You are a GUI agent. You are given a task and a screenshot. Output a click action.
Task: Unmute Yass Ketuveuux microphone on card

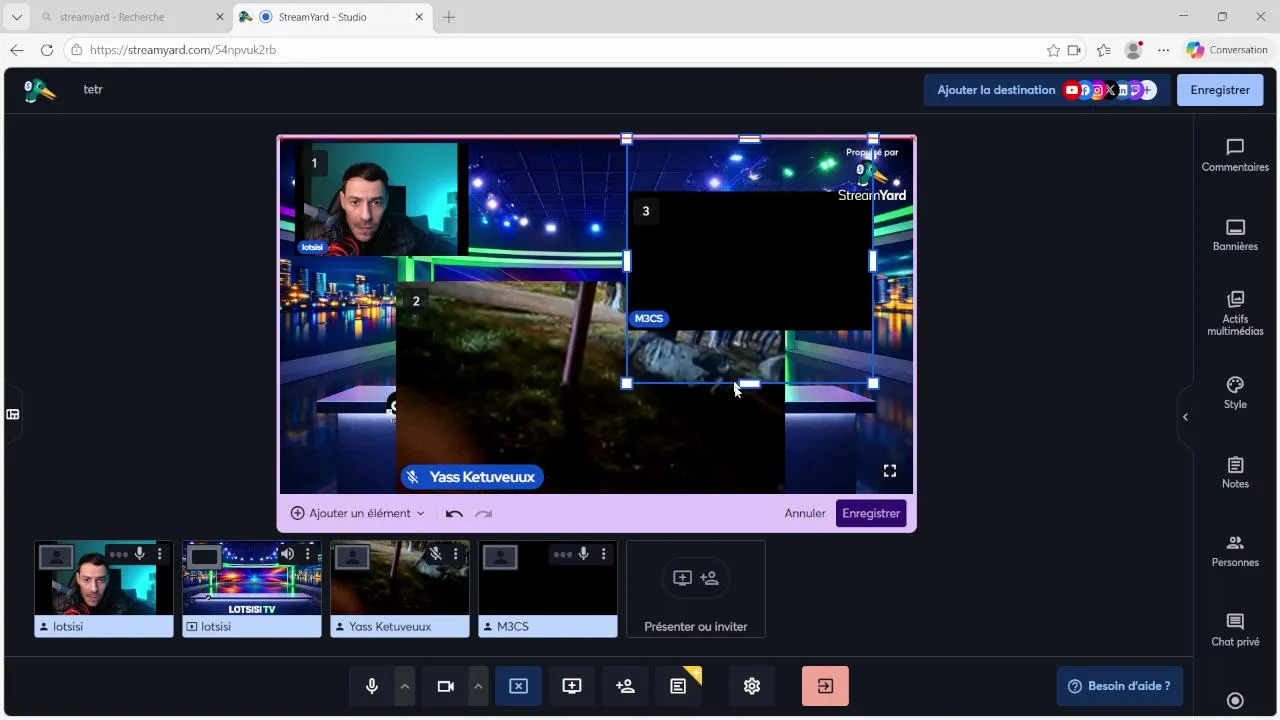coord(435,554)
